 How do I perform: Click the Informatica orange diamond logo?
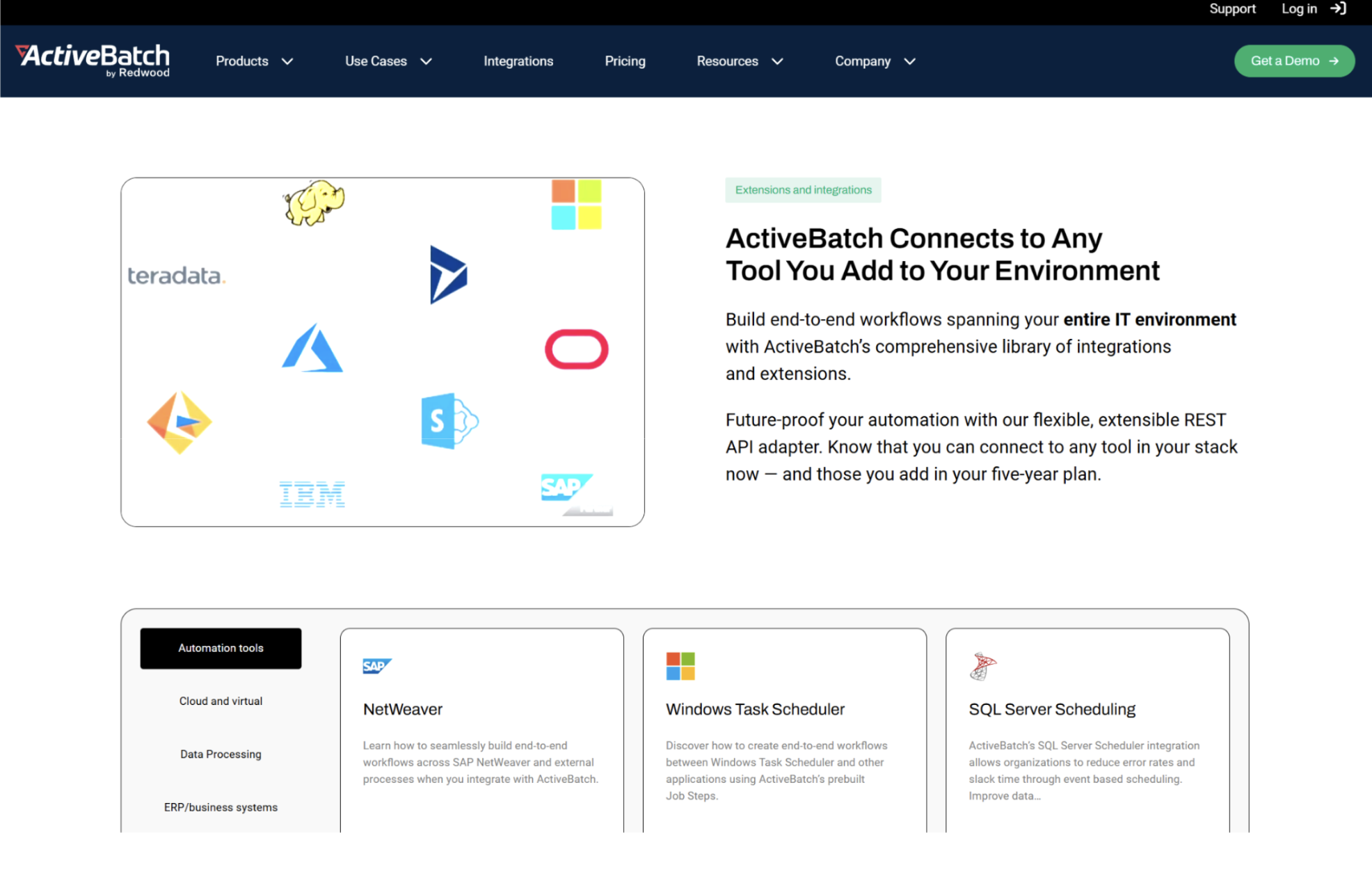pos(180,422)
